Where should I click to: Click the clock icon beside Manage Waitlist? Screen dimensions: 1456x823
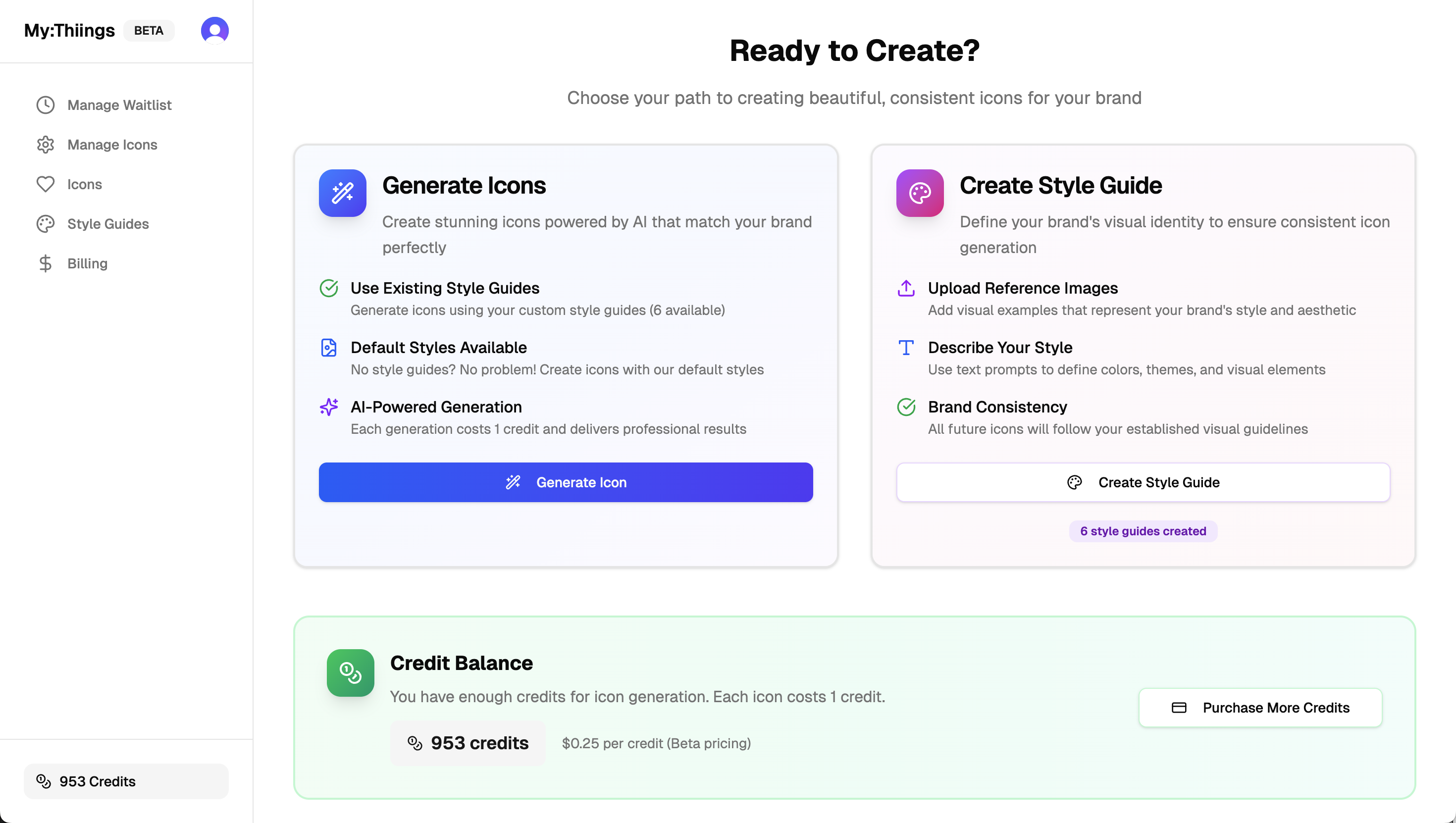click(x=45, y=105)
